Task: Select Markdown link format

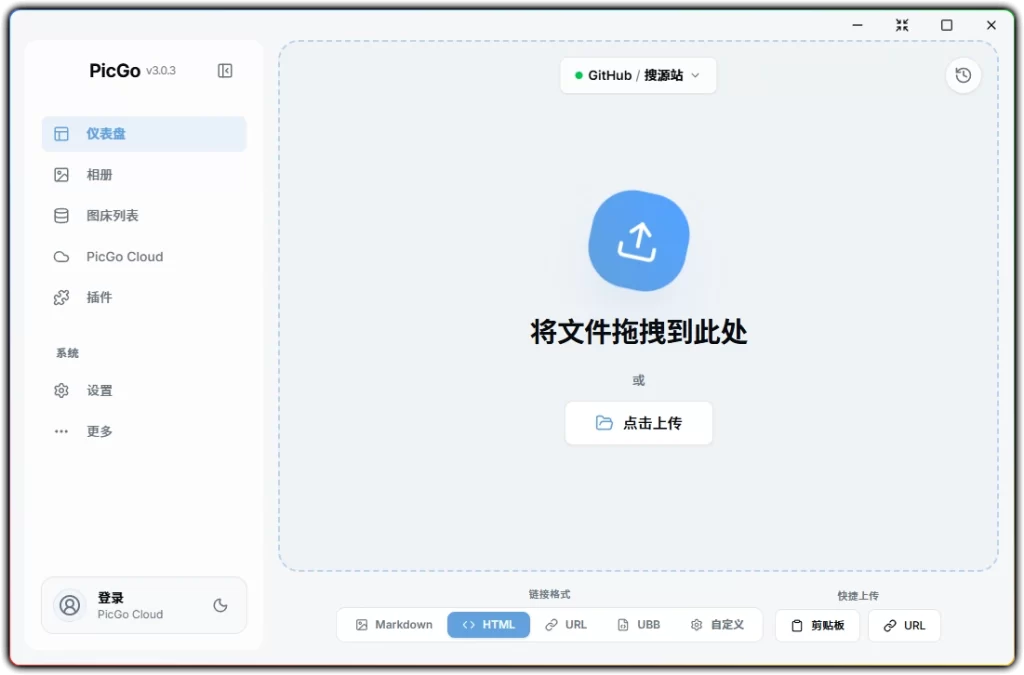Action: (394, 625)
